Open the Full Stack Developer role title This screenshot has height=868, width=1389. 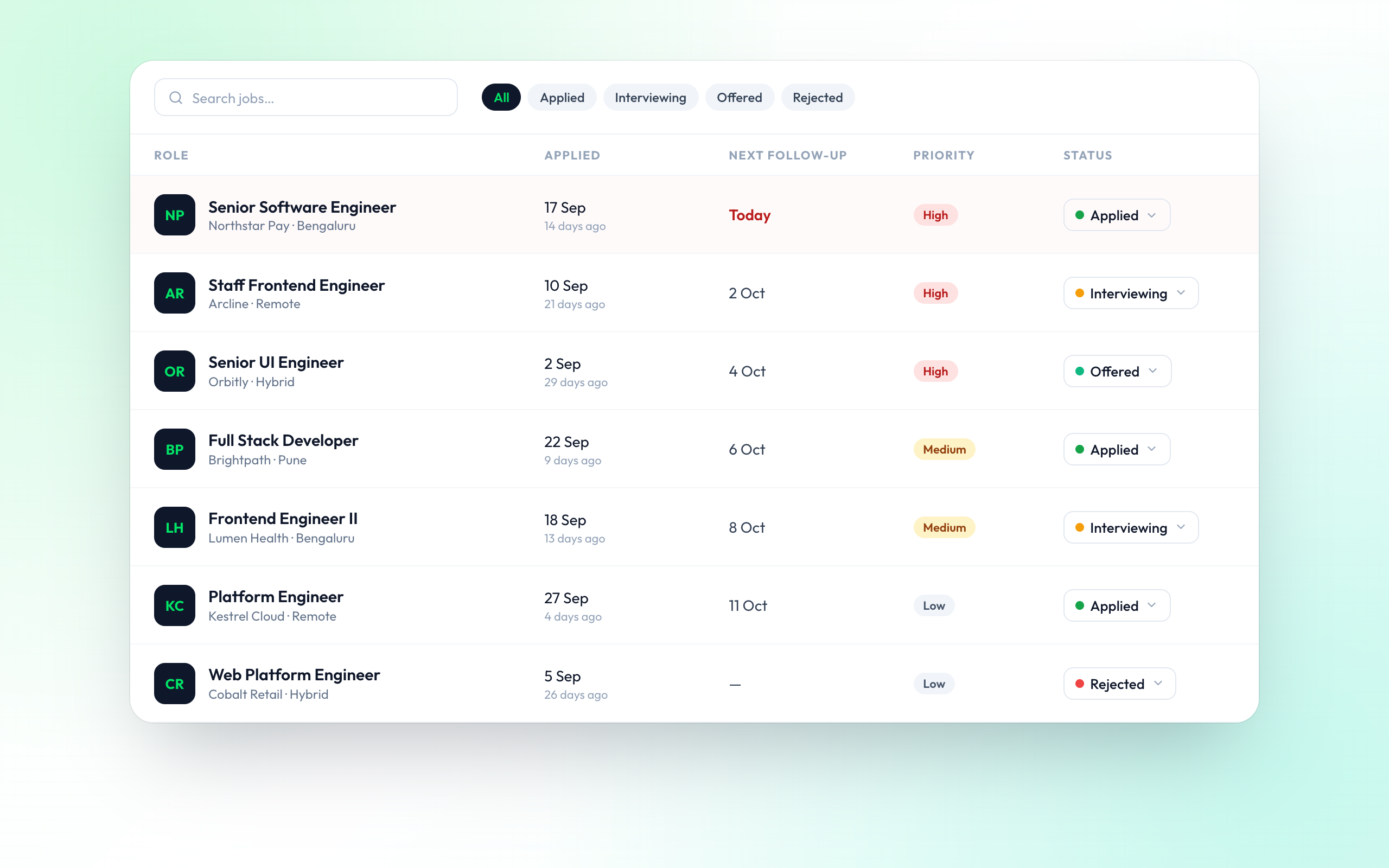coord(283,441)
